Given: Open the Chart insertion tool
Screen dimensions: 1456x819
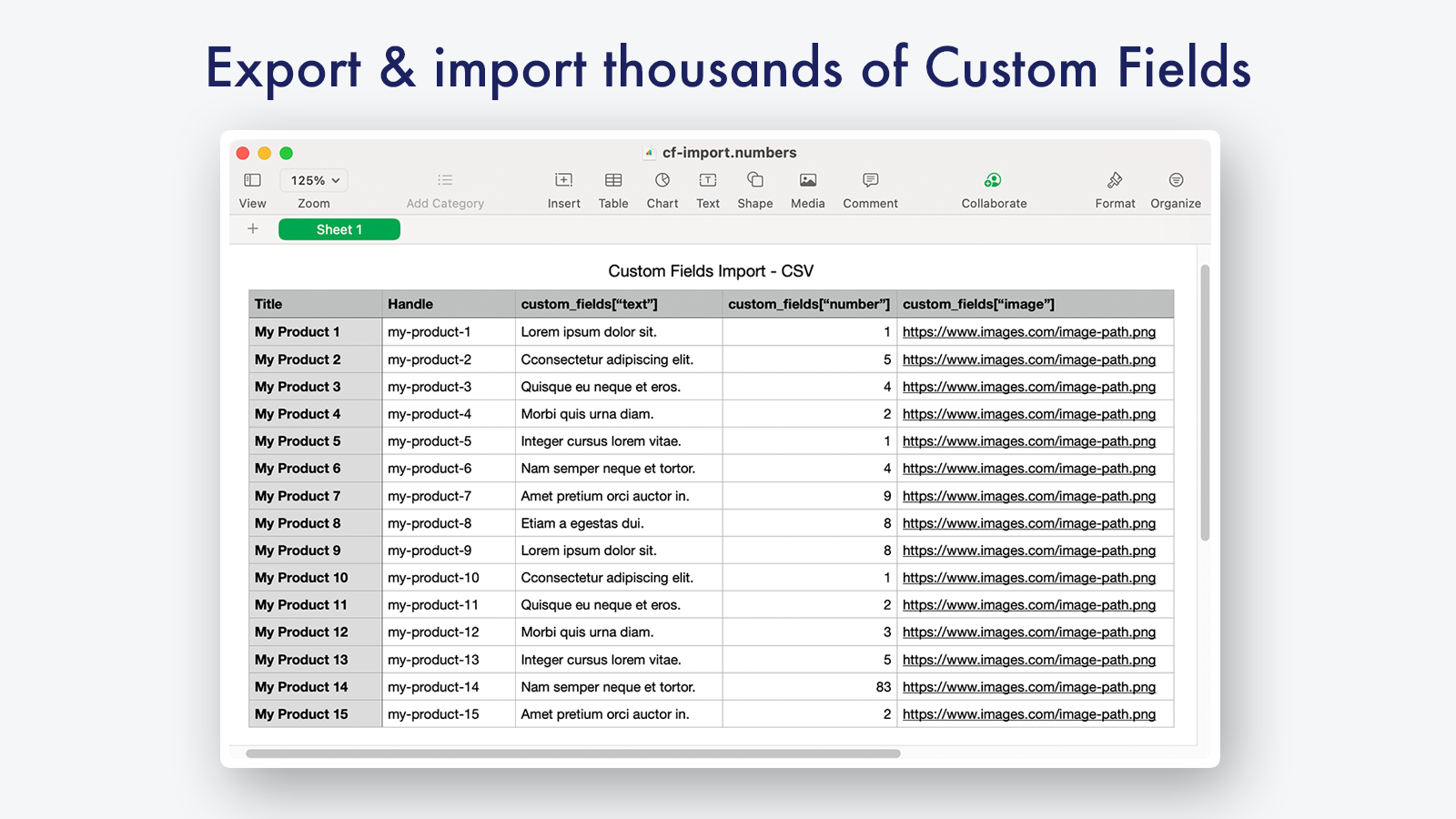Looking at the screenshot, I should click(662, 188).
